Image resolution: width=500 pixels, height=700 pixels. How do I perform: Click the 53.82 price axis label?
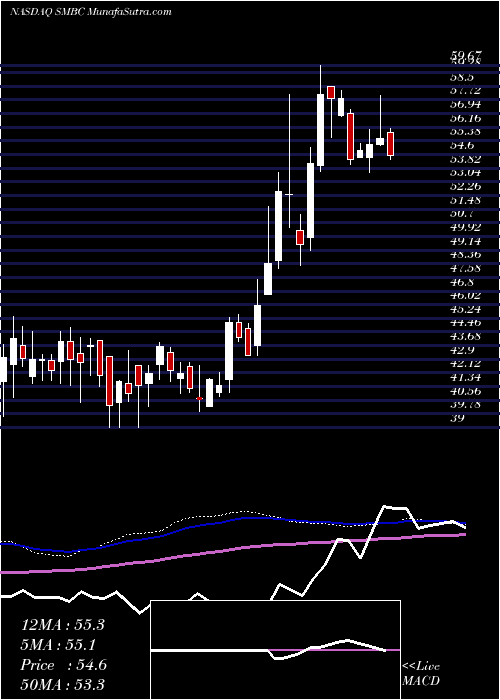465,159
